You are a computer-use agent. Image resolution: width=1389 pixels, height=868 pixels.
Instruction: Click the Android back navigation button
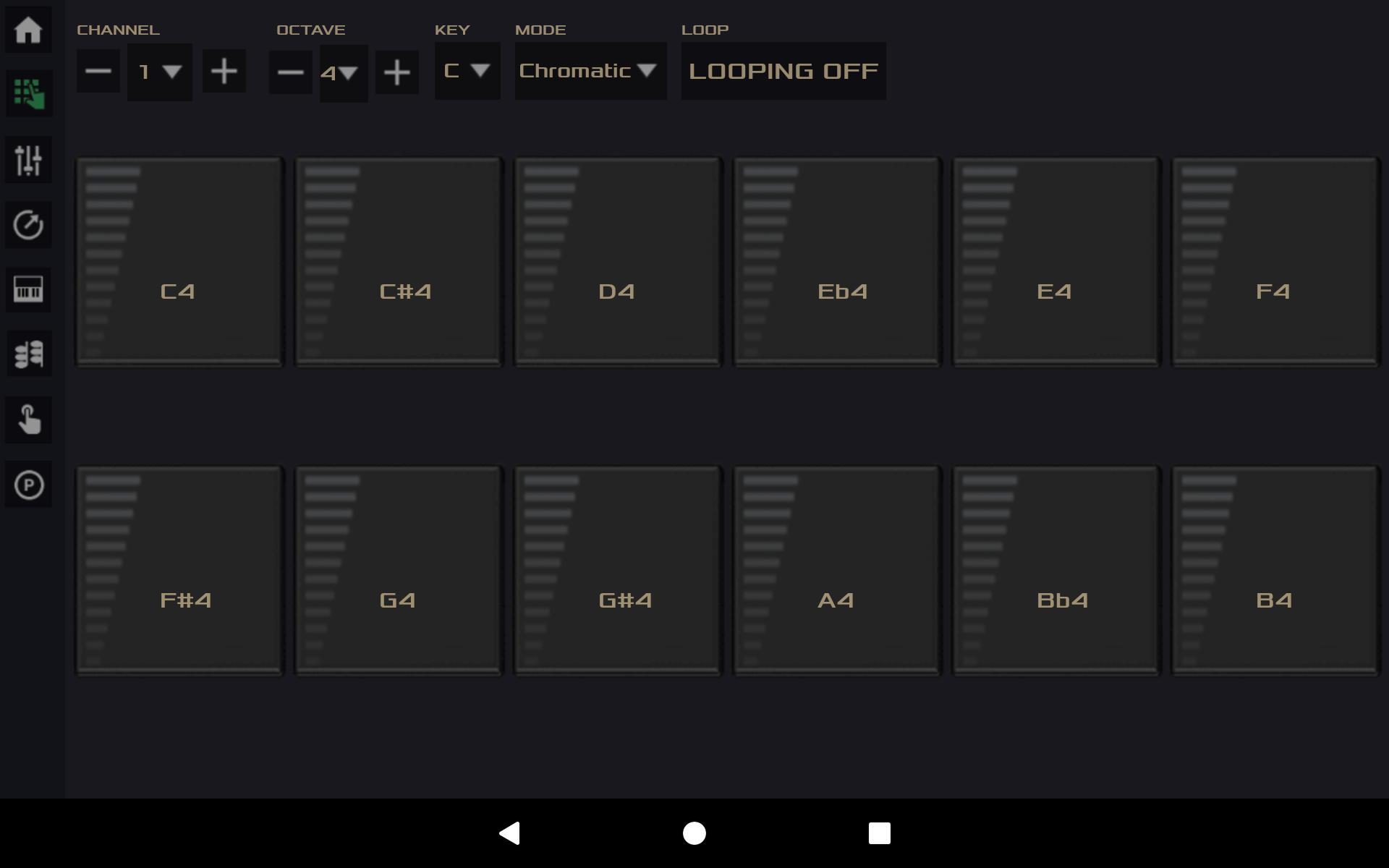tap(510, 833)
